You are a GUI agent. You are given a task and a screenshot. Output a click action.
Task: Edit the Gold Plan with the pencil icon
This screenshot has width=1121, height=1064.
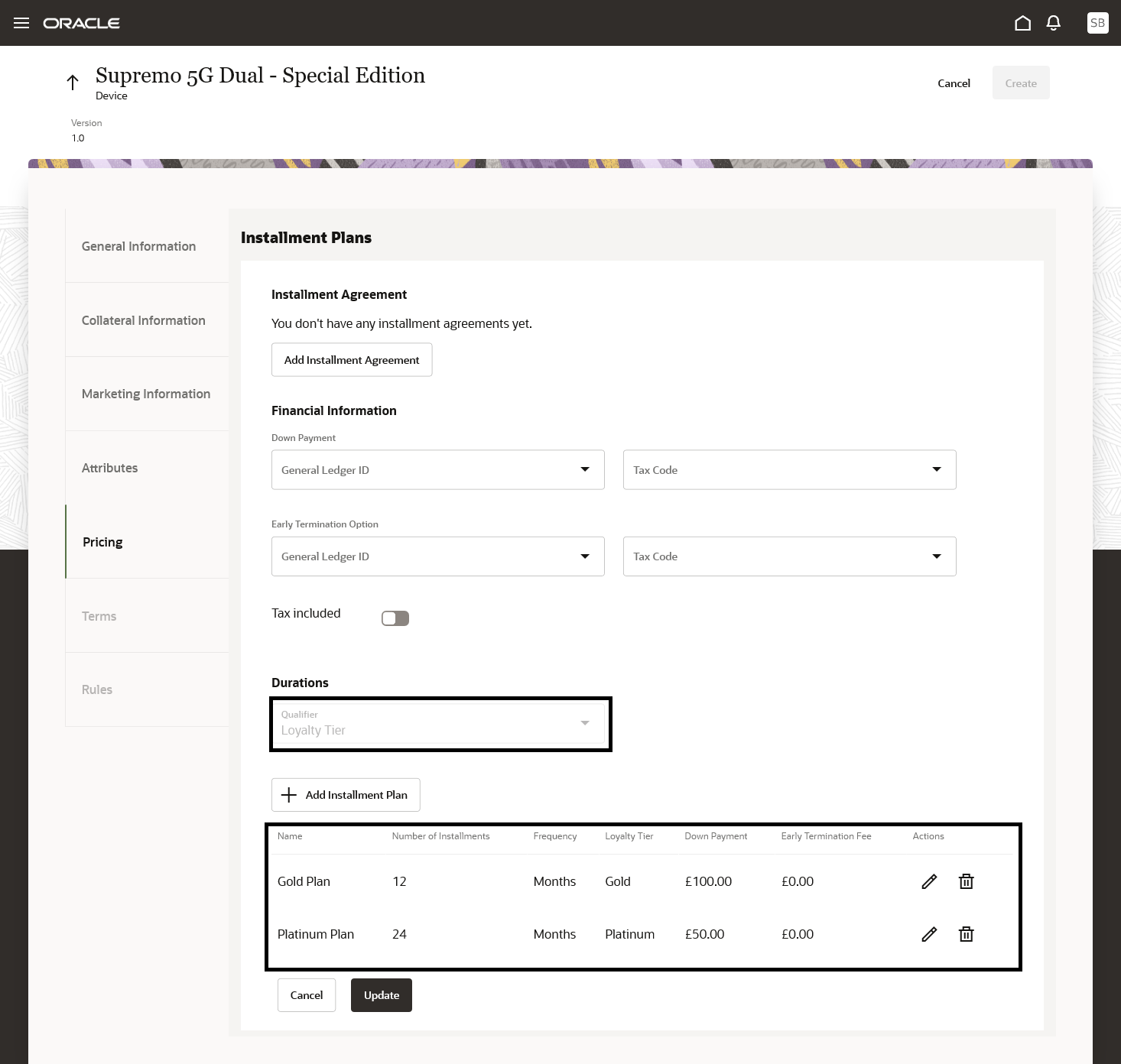[928, 881]
